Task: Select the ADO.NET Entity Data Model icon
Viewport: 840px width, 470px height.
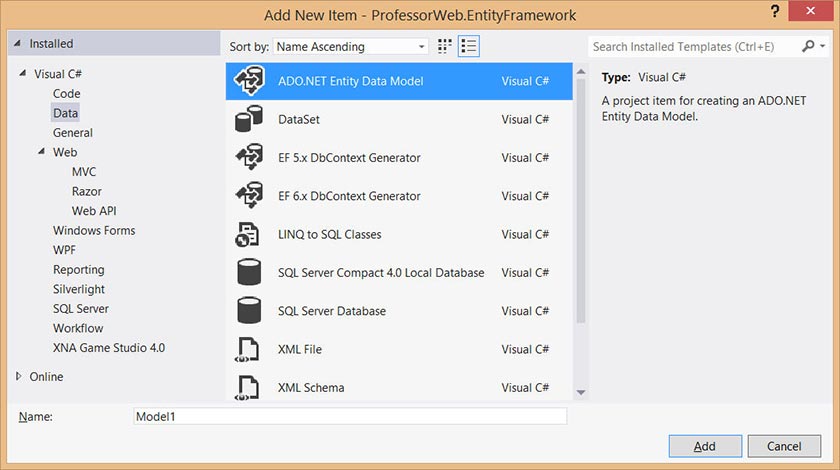Action: [x=248, y=81]
